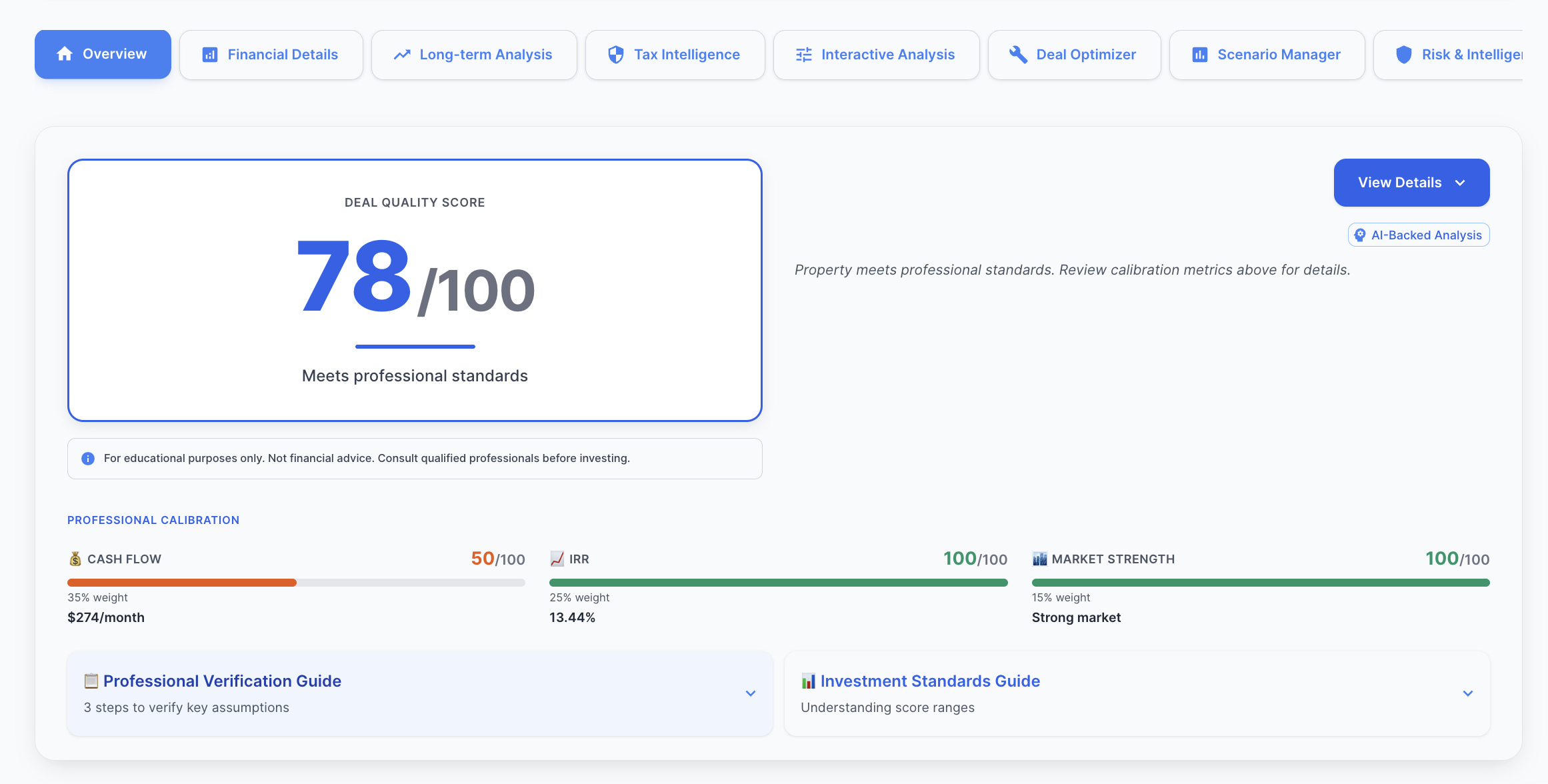The image size is (1548, 784).
Task: Click the AI-Backed Analysis badge
Action: (1419, 235)
